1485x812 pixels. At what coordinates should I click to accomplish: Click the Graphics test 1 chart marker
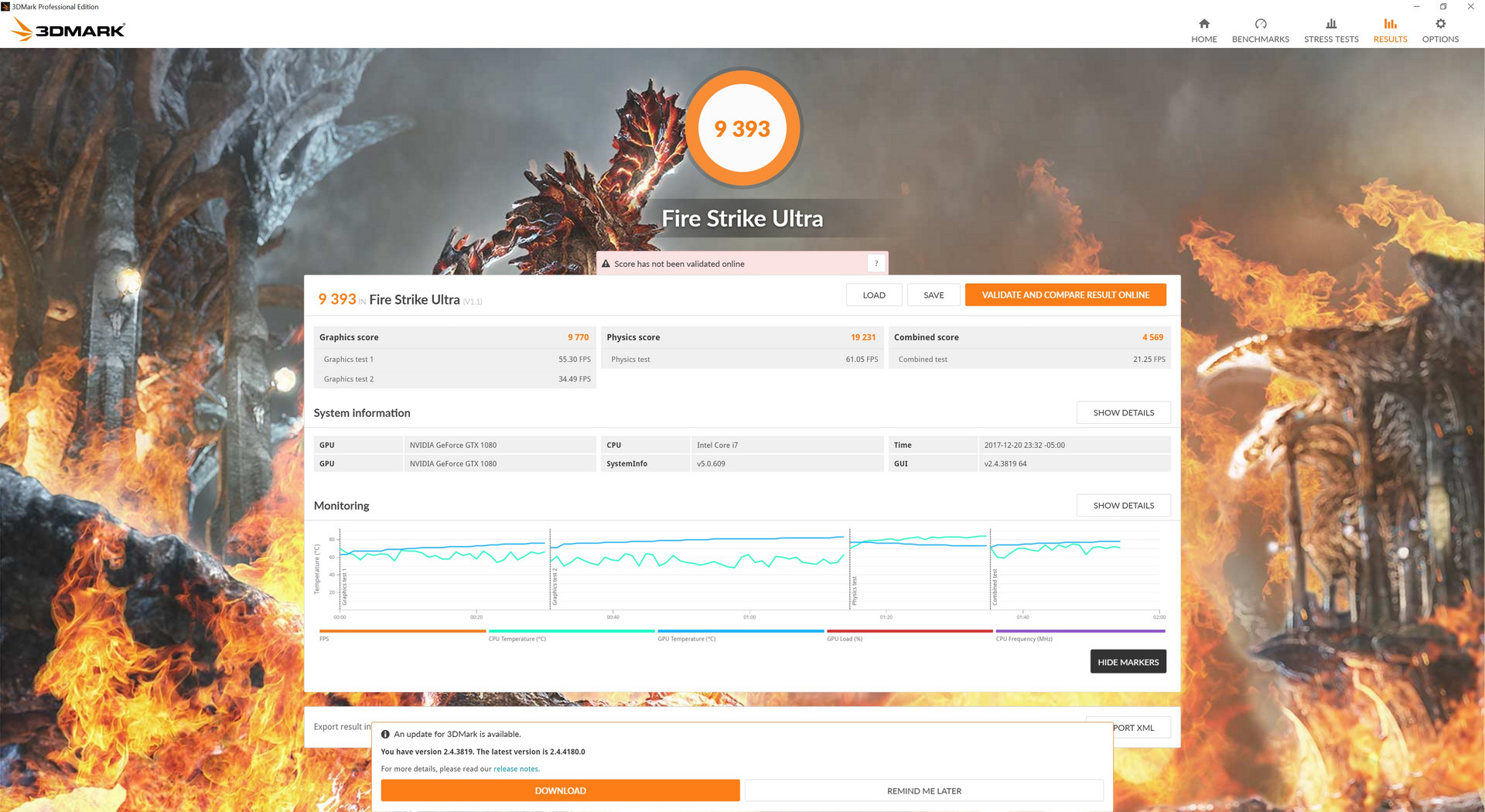[x=344, y=588]
